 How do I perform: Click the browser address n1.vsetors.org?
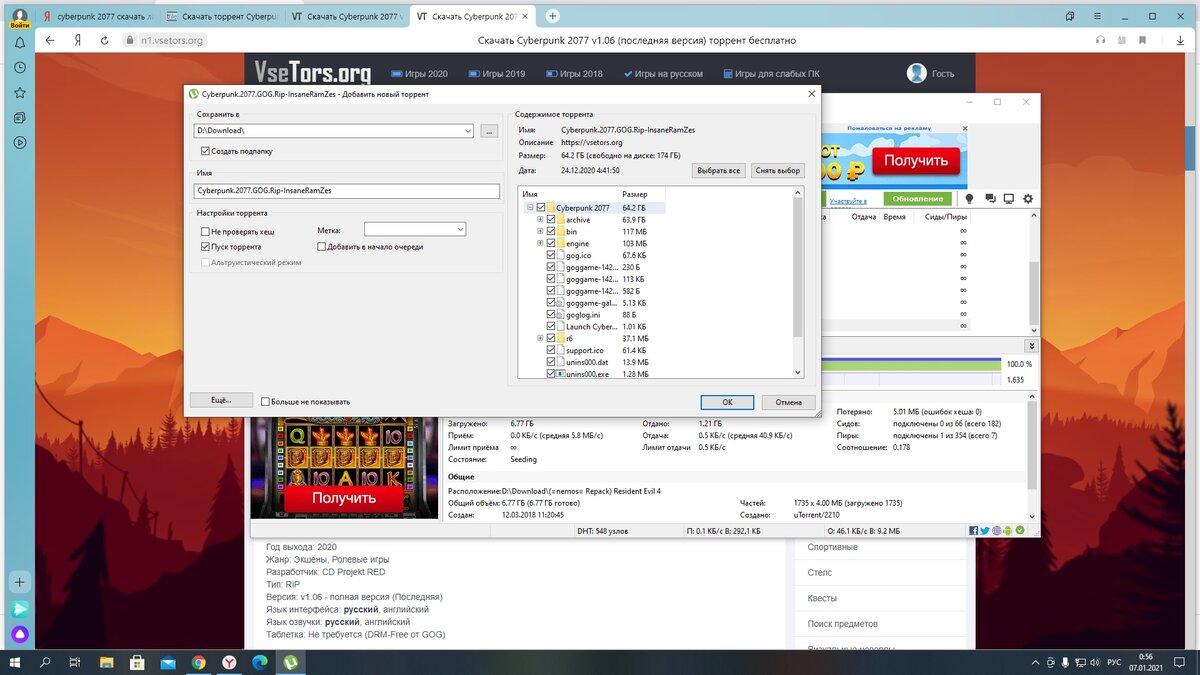point(172,40)
